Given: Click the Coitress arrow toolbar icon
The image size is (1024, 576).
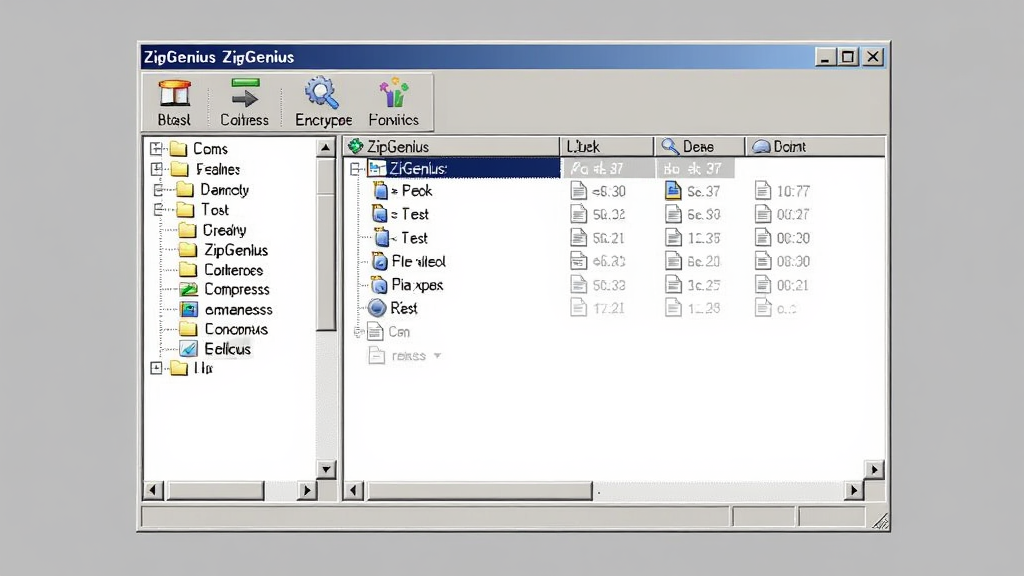Looking at the screenshot, I should tap(245, 93).
